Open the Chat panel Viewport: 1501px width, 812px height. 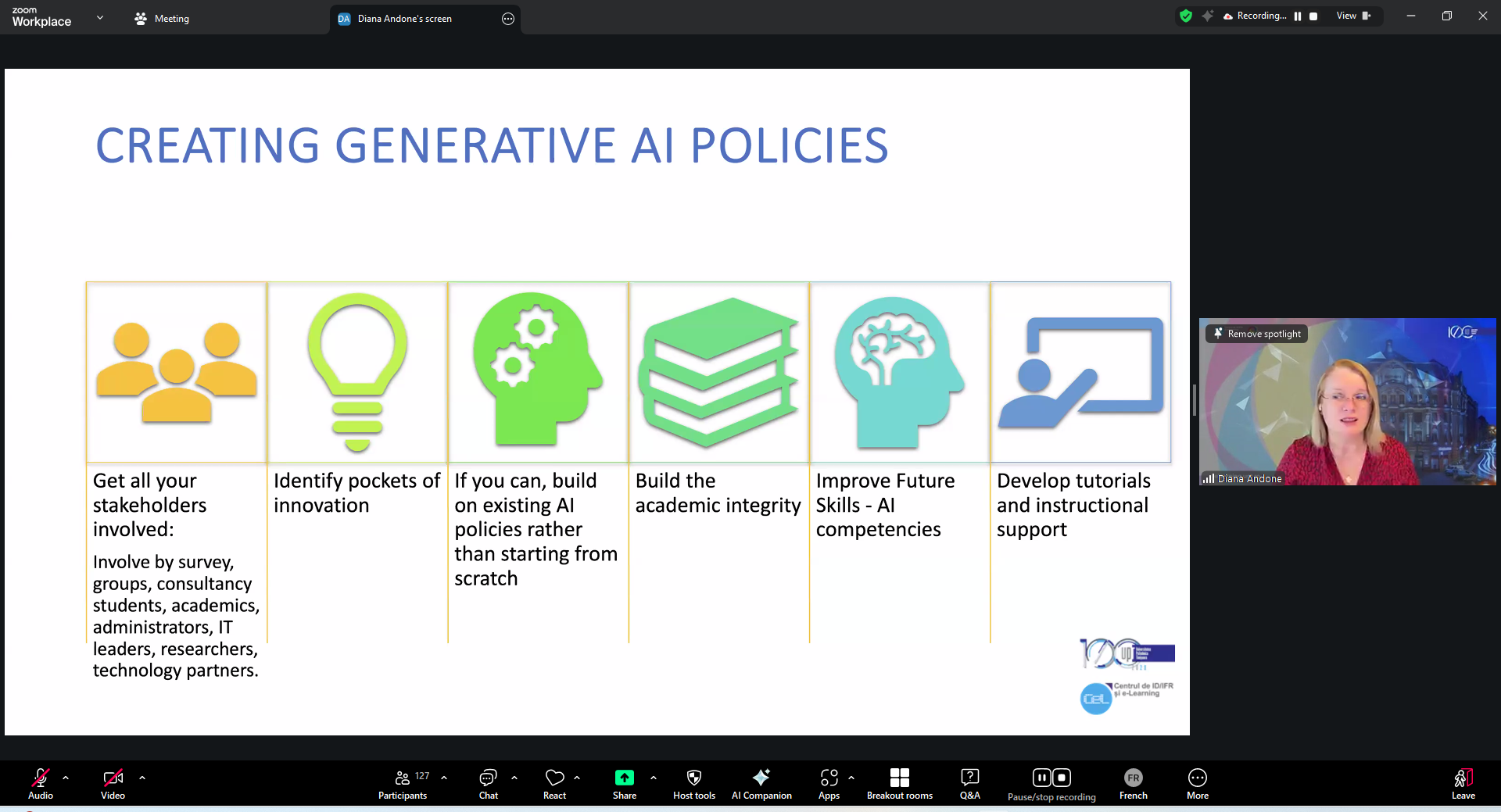pos(488,783)
